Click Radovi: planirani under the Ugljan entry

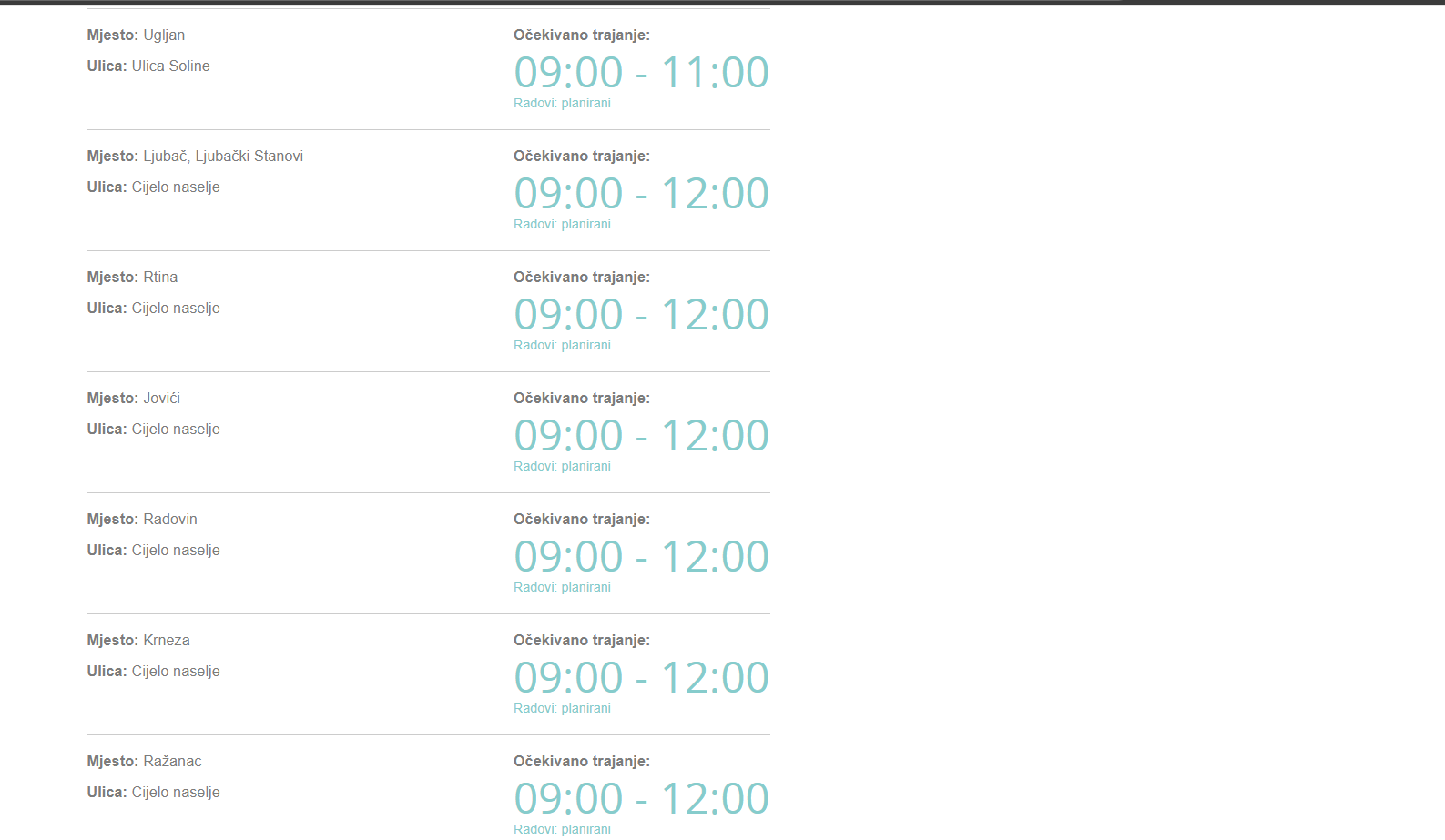562,104
